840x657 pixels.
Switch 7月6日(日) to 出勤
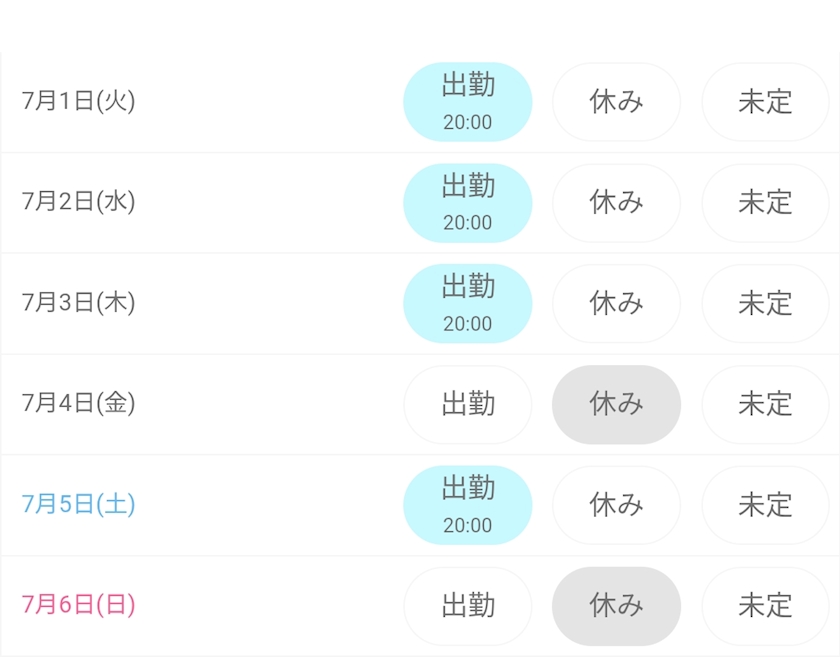tap(467, 606)
